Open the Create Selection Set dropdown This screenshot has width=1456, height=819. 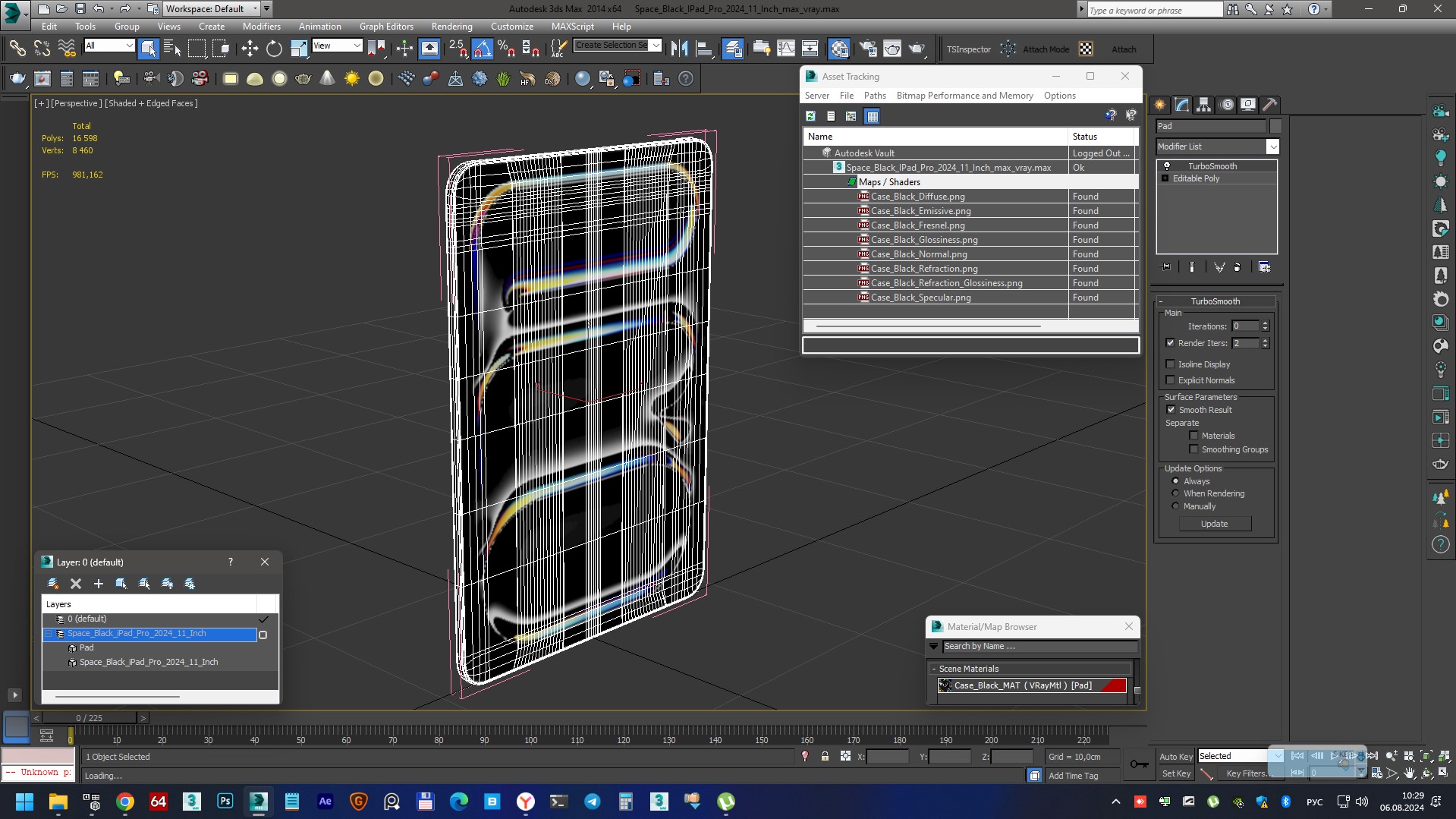tap(618, 46)
